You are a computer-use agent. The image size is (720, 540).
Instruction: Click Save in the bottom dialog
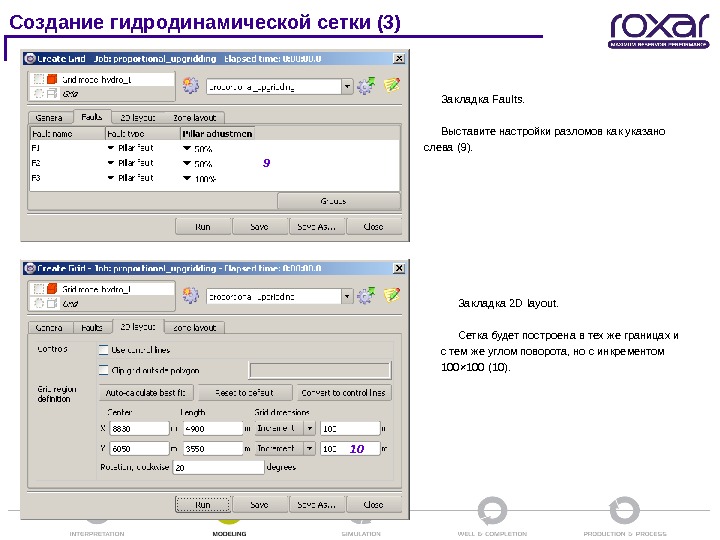click(x=259, y=504)
